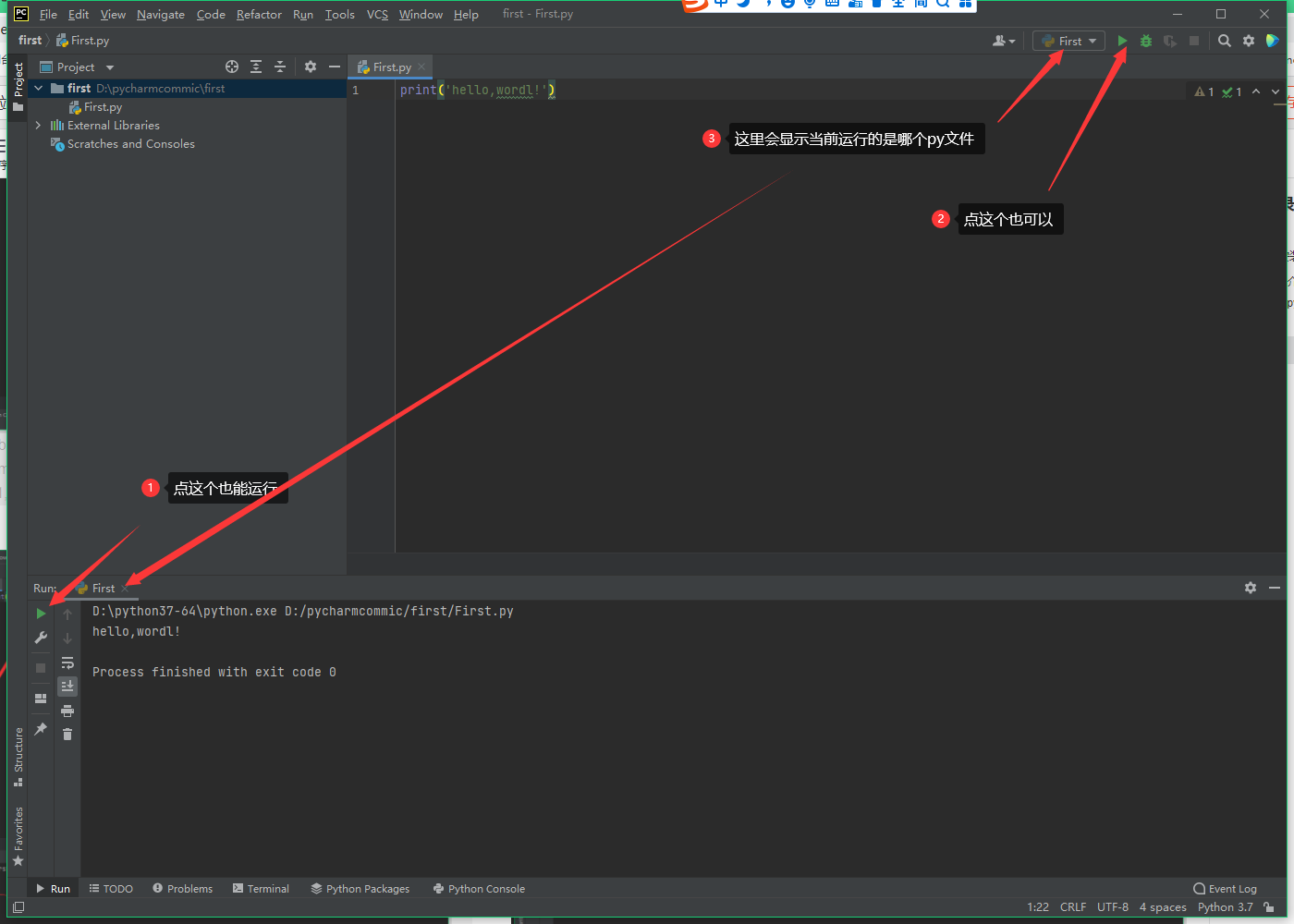Click the colorful Code With Me icon at top right
1294x924 pixels.
[1273, 41]
